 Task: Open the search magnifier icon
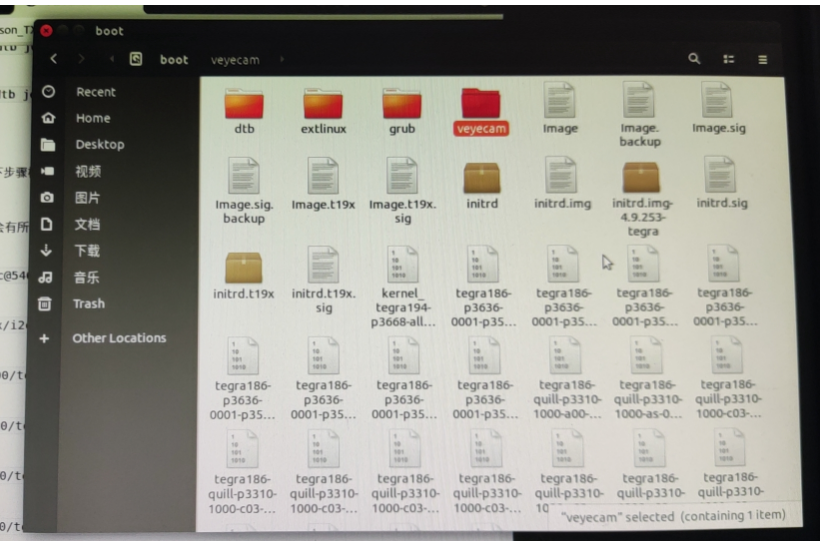[694, 59]
